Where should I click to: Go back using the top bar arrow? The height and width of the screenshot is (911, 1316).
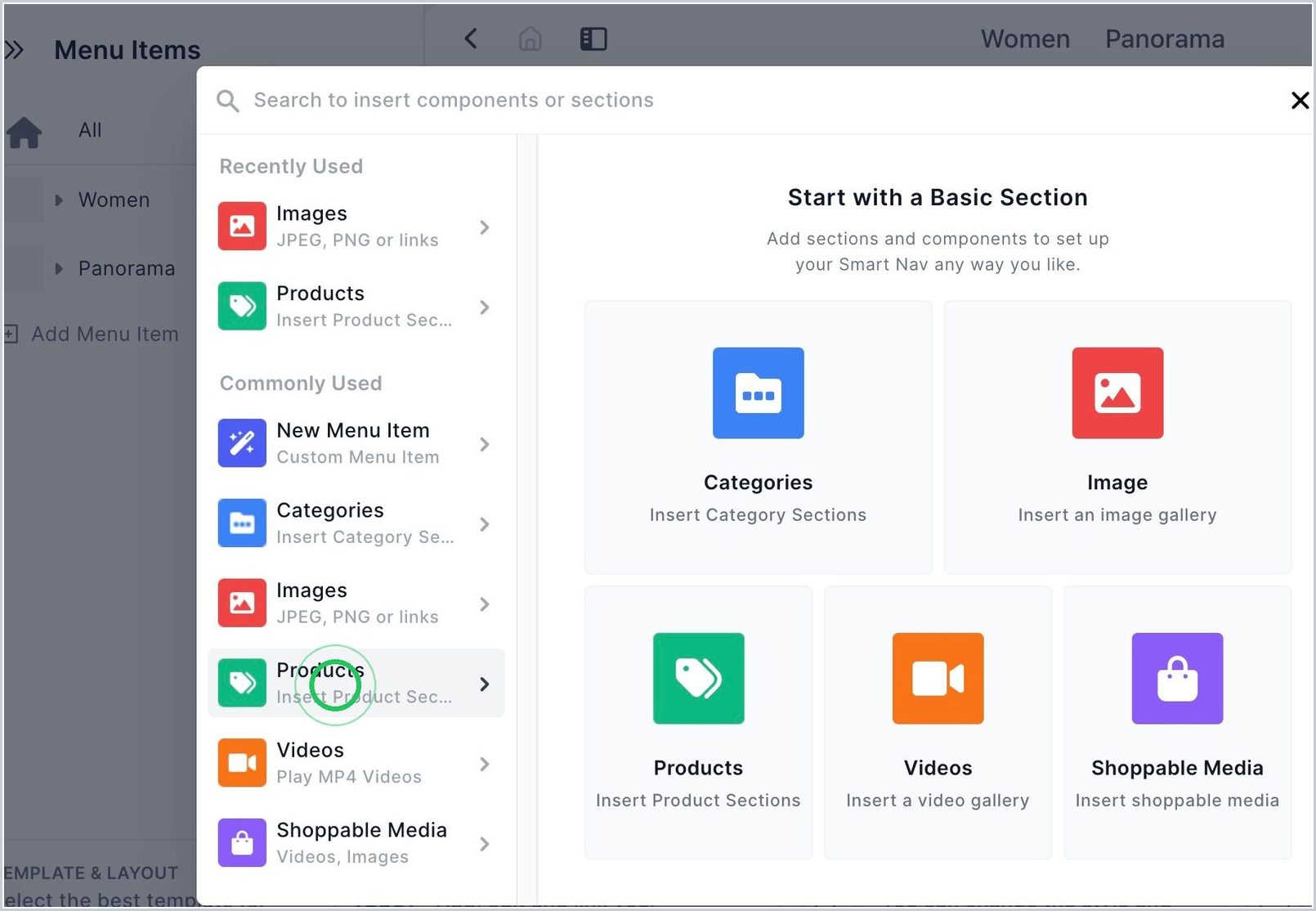[x=471, y=38]
